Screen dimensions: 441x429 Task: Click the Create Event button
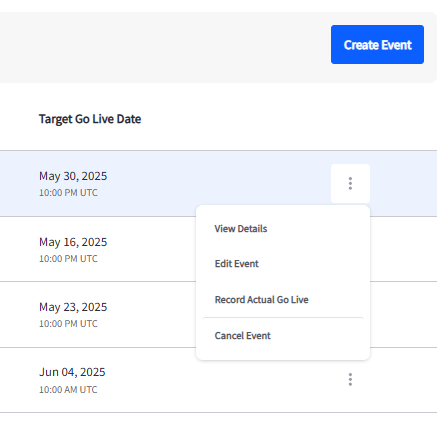point(377,44)
